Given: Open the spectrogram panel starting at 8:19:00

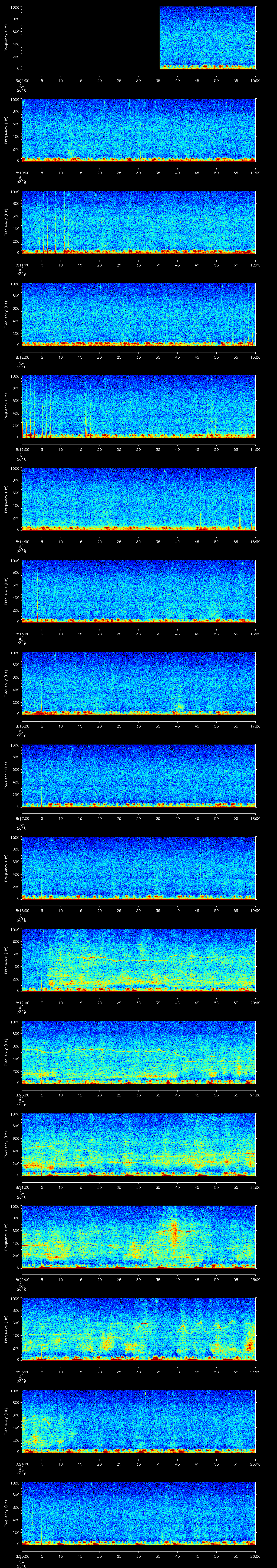Looking at the screenshot, I should pos(139,960).
